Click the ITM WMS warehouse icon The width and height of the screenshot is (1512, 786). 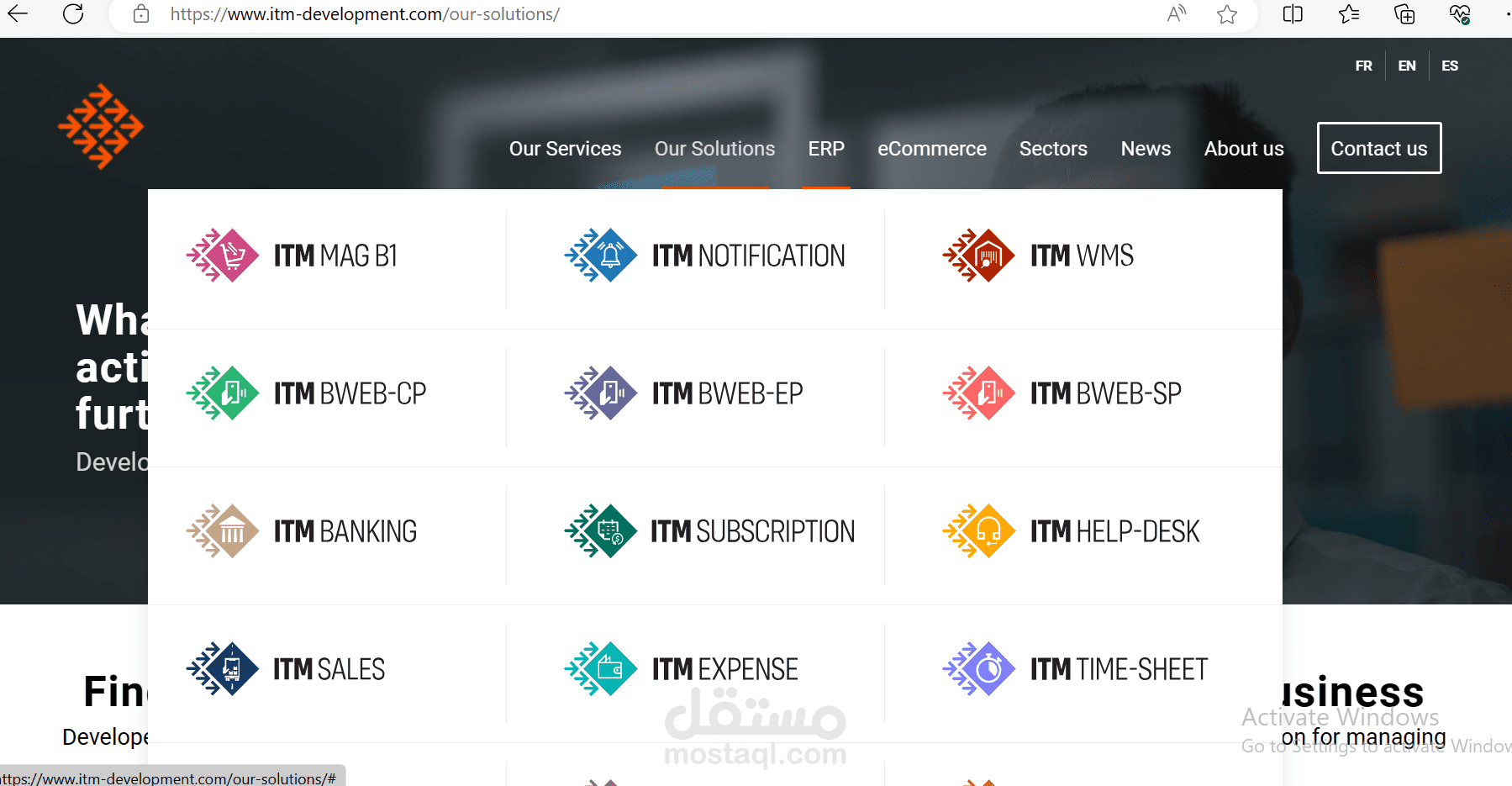pos(979,255)
